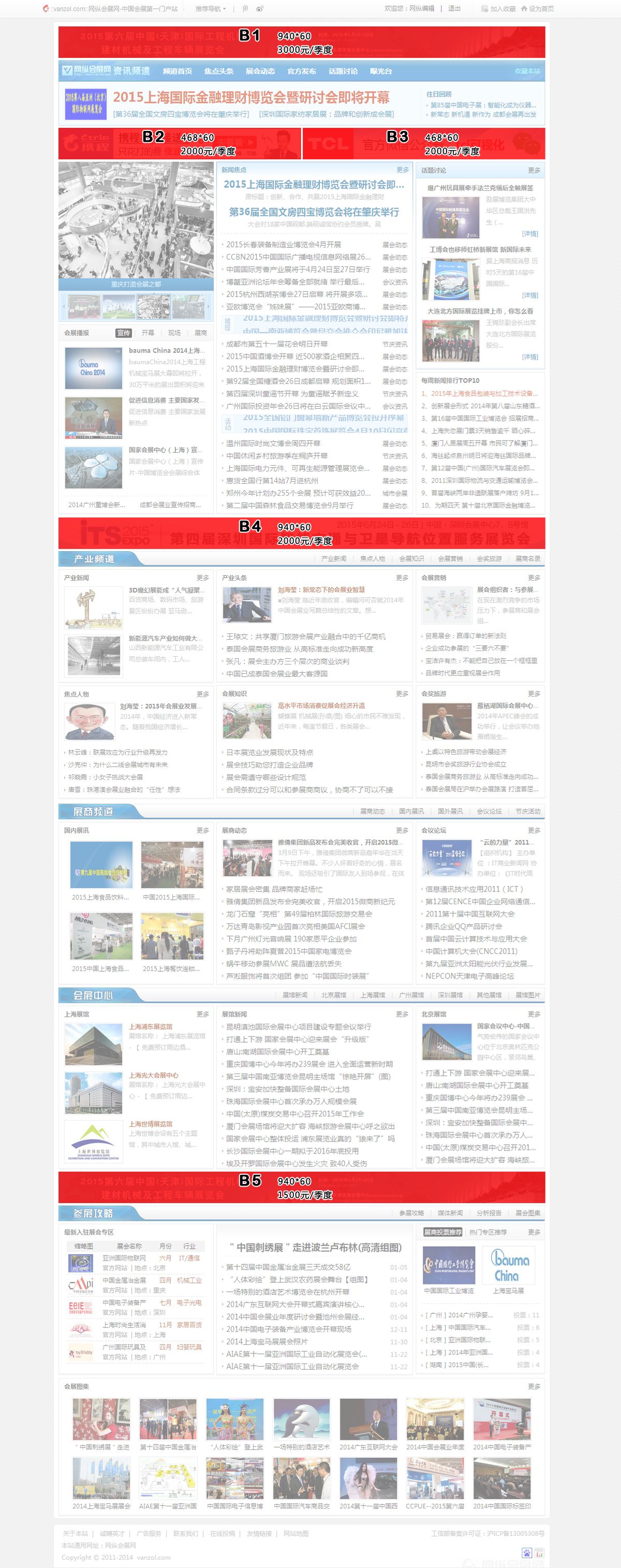Image resolution: width=621 pixels, height=1568 pixels.
Task: Open 官方发布 in the channel navigation
Action: (x=302, y=71)
